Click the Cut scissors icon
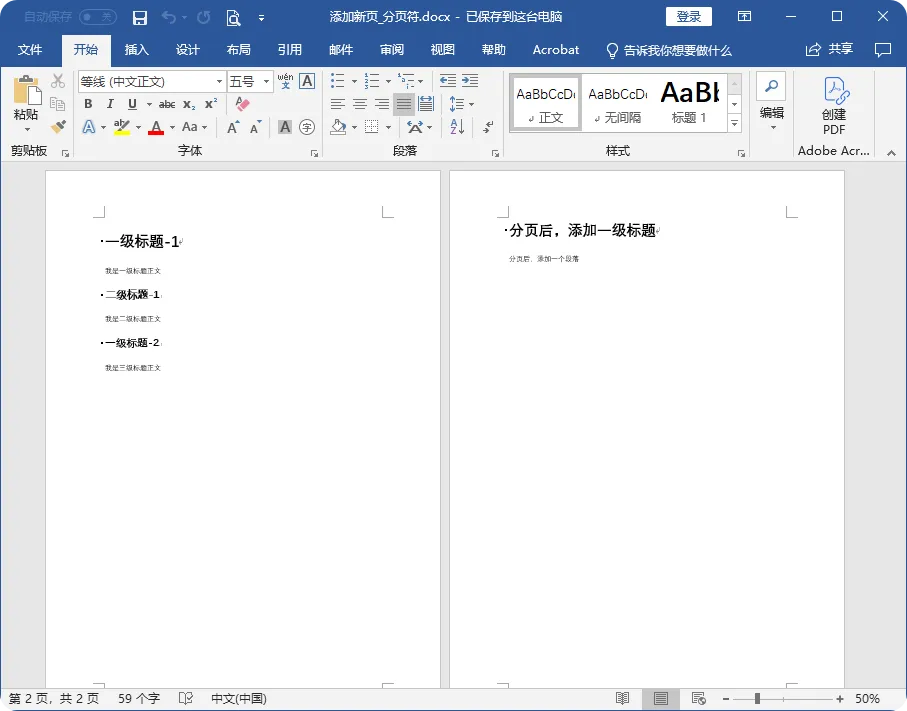Screen dimensions: 907x711 (x=58, y=81)
